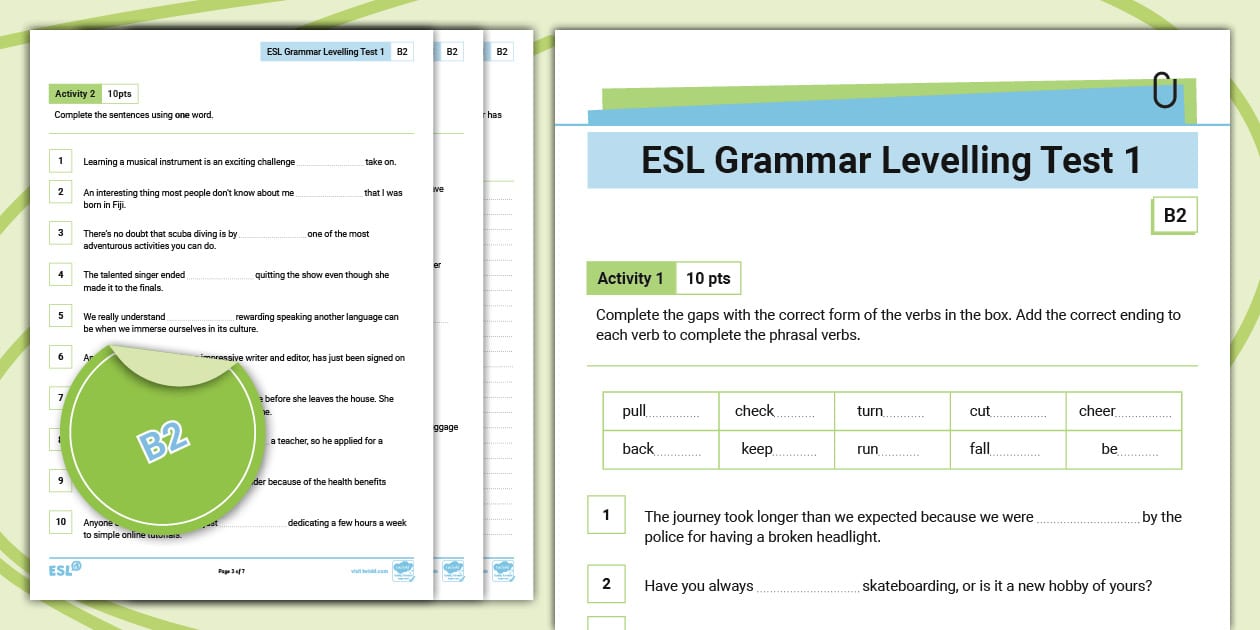Click the blank gap before "by the police"
The height and width of the screenshot is (630, 1260).
click(1088, 518)
